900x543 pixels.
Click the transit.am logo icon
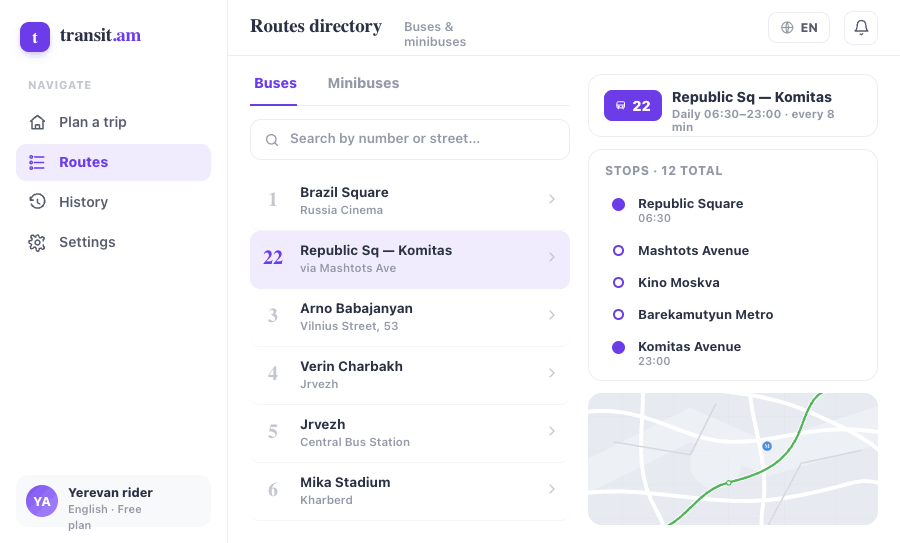pyautogui.click(x=35, y=37)
